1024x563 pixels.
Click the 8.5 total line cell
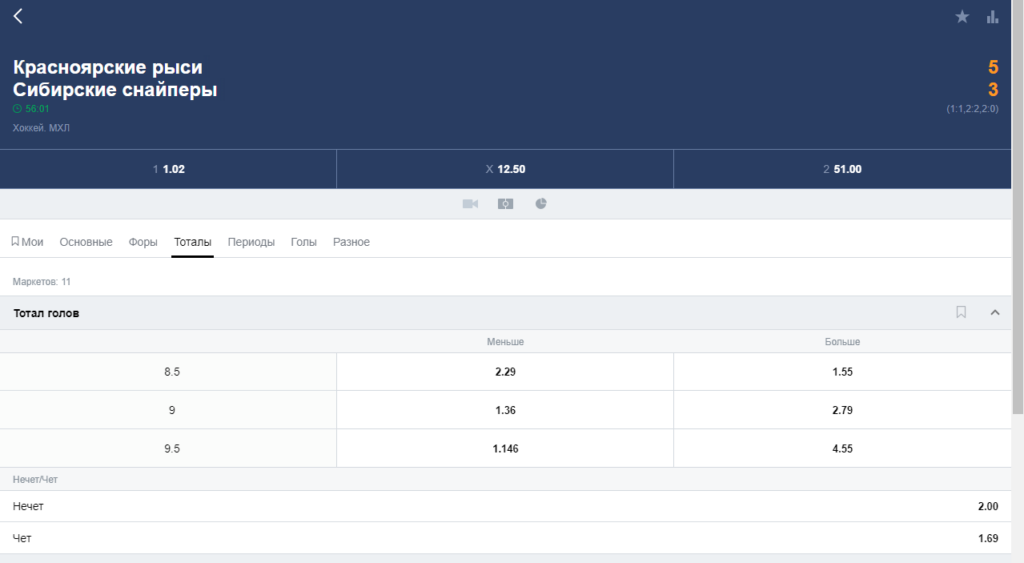click(168, 372)
